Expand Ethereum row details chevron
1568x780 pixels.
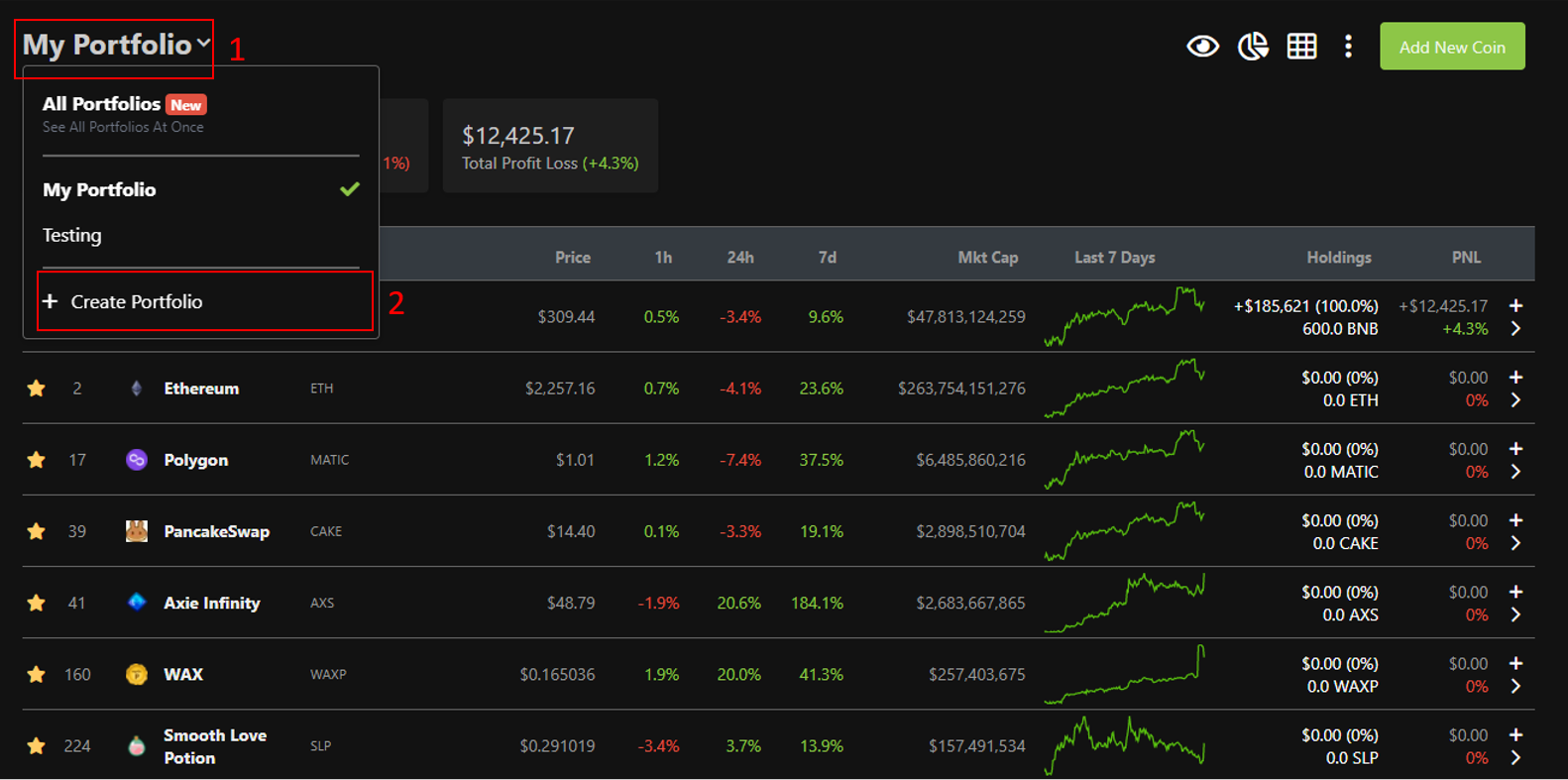tap(1515, 399)
